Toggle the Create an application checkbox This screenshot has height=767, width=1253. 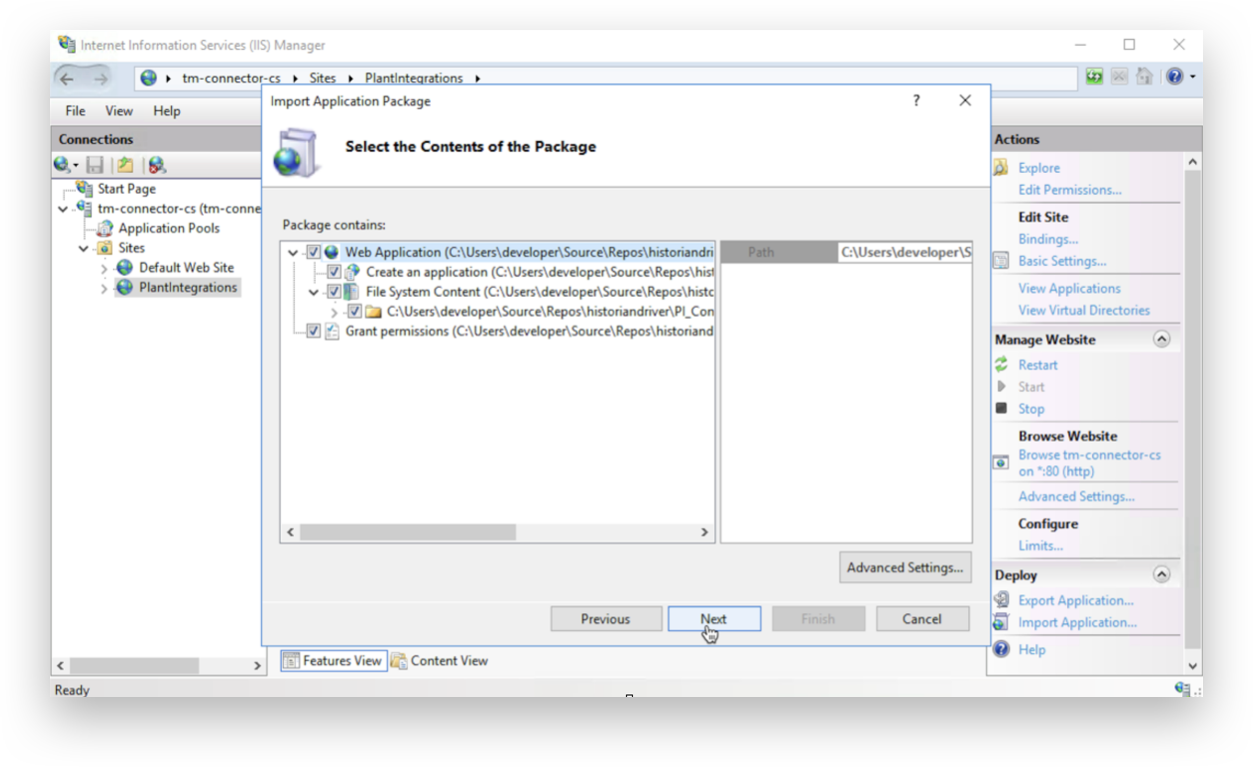click(x=334, y=272)
